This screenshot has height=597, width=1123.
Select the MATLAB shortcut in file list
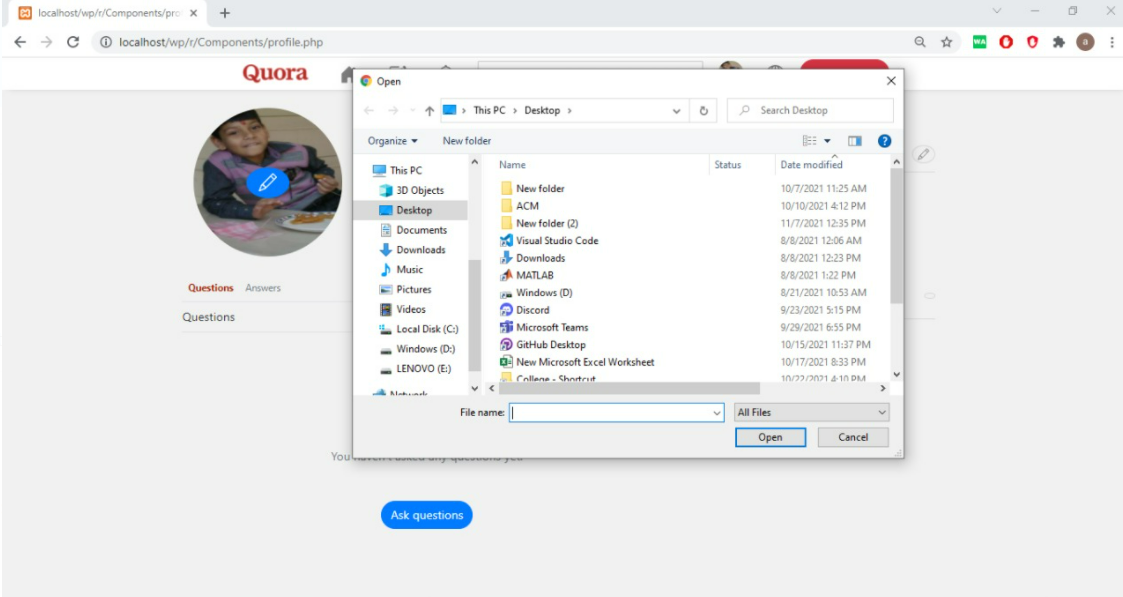[x=526, y=275]
